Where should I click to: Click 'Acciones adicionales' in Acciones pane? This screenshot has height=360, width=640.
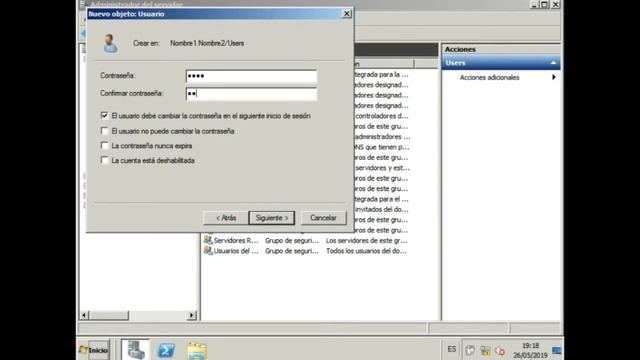(x=489, y=77)
